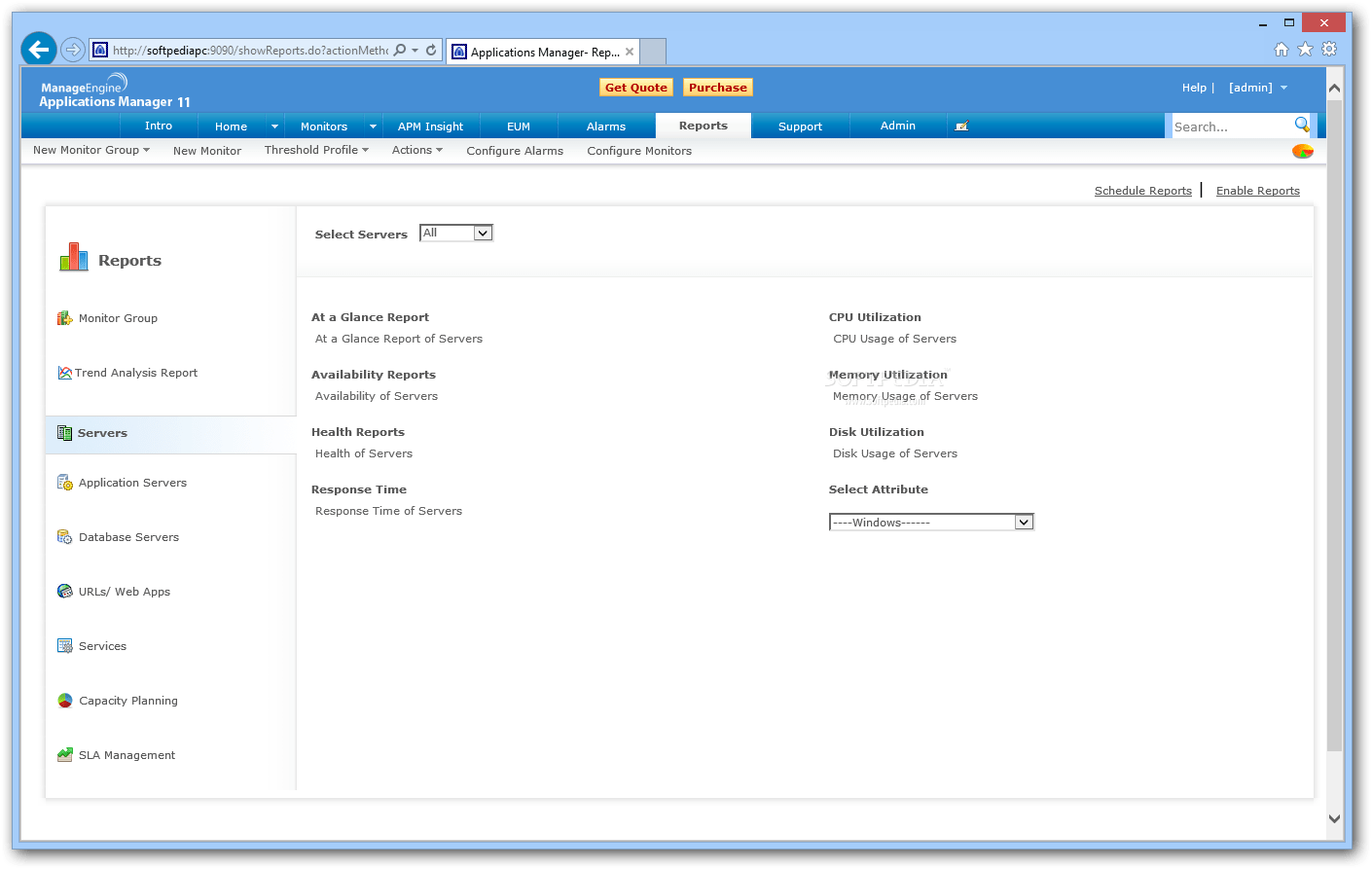Open the Trend Analysis Report icon
The width and height of the screenshot is (1372, 869).
(x=64, y=372)
